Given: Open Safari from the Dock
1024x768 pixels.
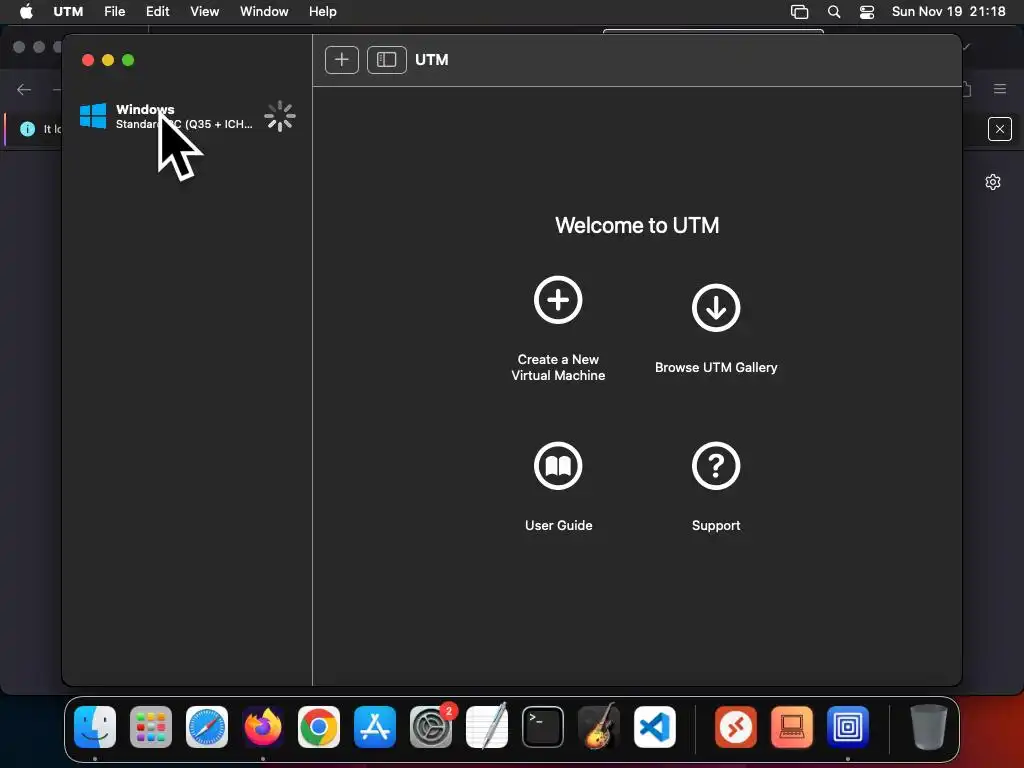Looking at the screenshot, I should pos(207,727).
